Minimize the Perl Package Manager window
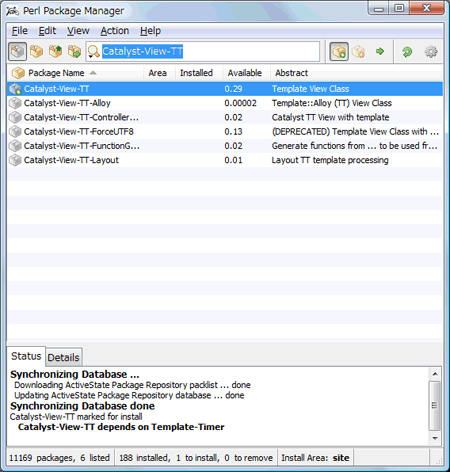The width and height of the screenshot is (450, 472). click(379, 8)
